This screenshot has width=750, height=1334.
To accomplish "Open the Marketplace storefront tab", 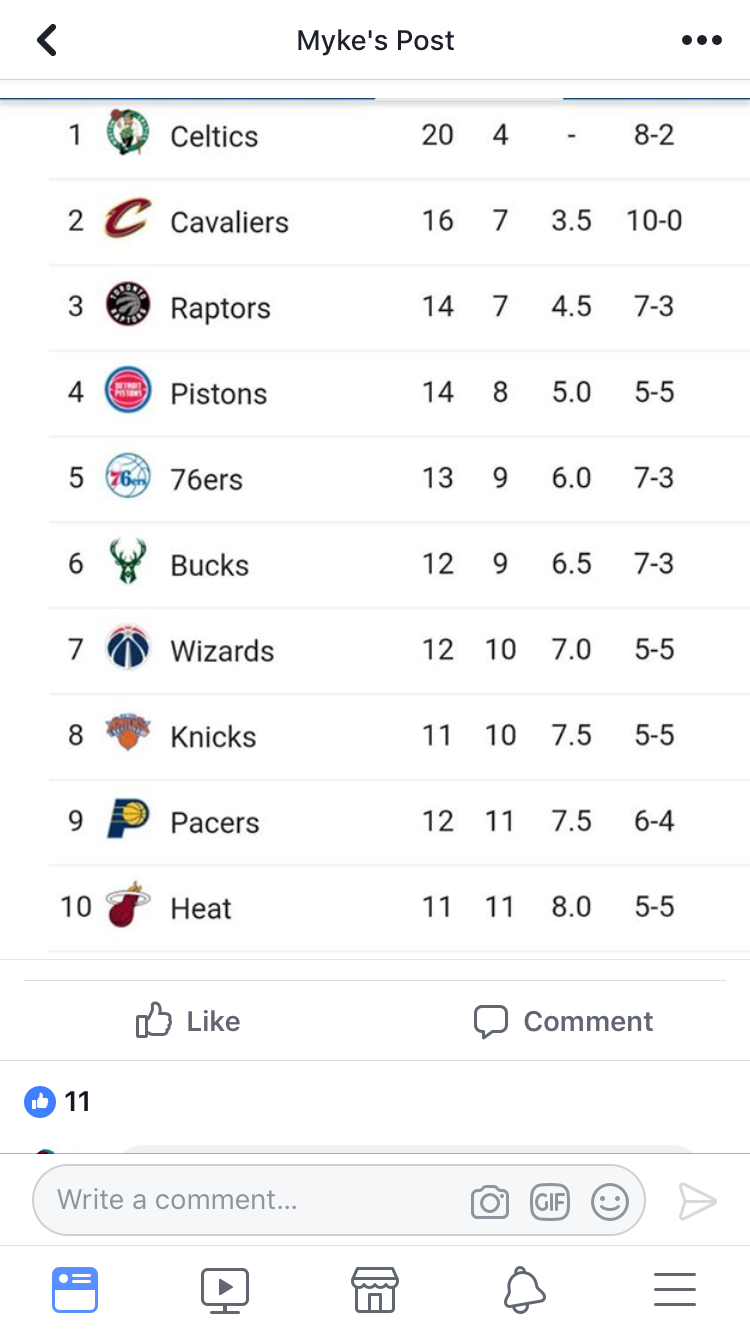I will point(375,1290).
